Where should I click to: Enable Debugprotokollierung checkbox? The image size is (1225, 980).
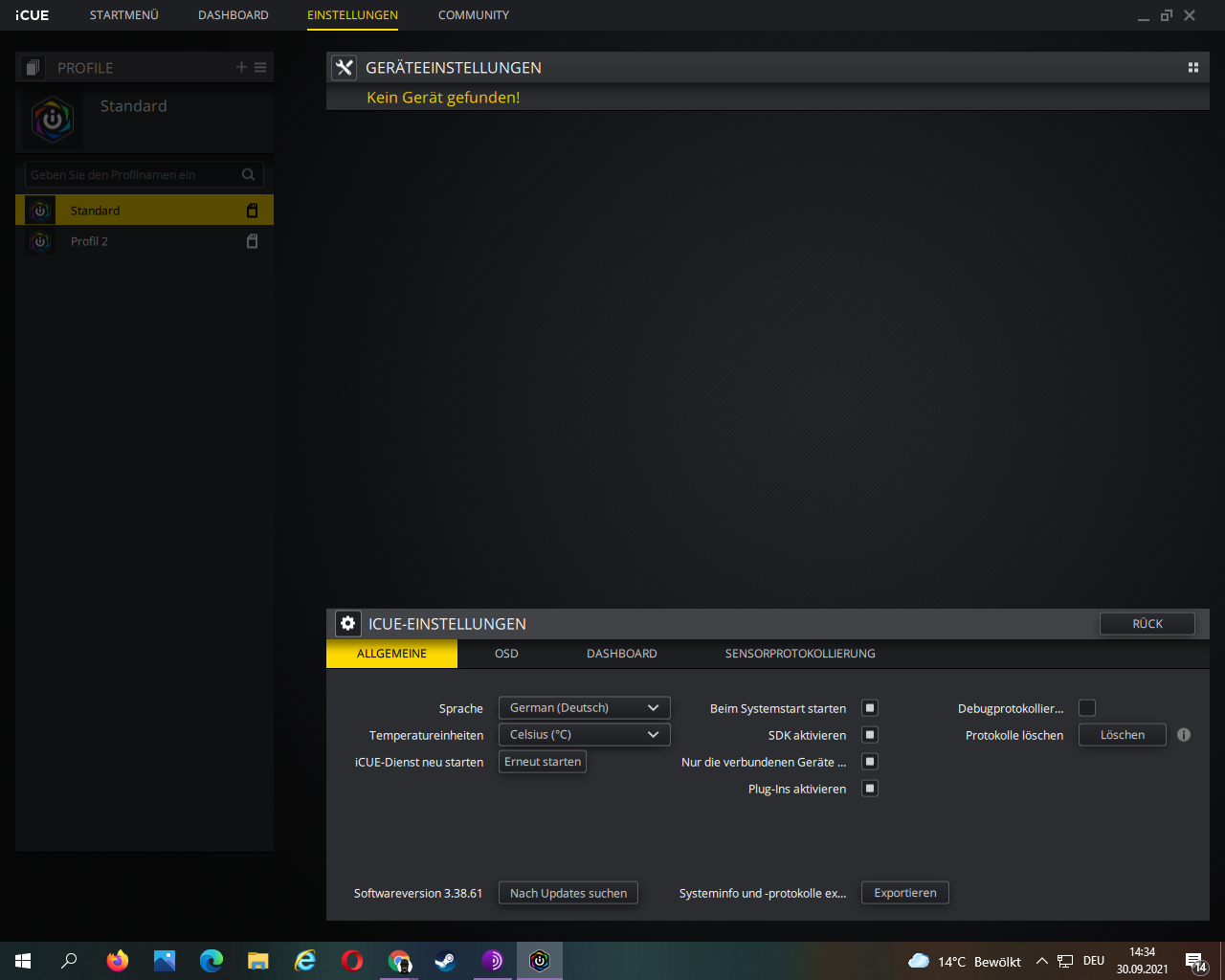click(1087, 708)
